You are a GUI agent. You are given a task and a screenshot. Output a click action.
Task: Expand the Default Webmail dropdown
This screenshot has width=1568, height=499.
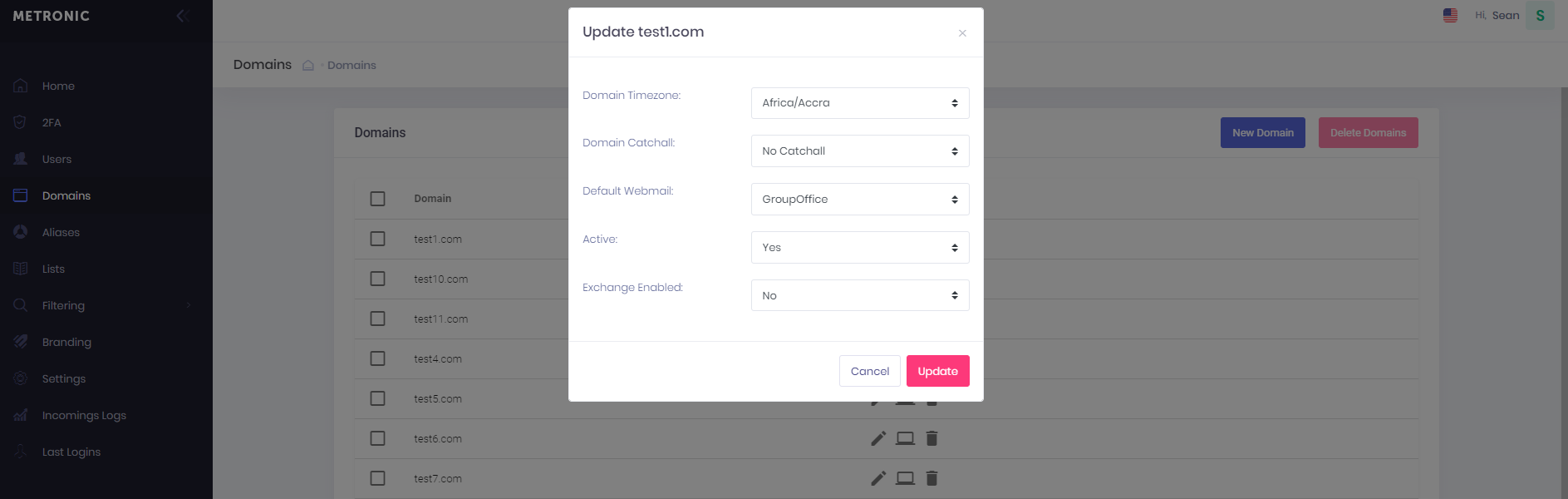click(860, 200)
